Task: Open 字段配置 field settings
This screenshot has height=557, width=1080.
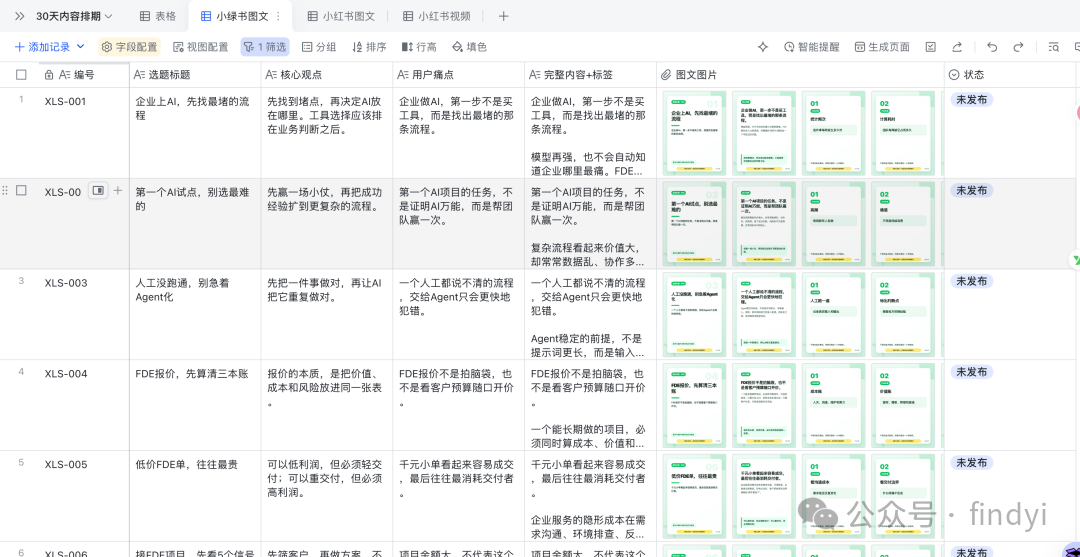Action: [129, 47]
